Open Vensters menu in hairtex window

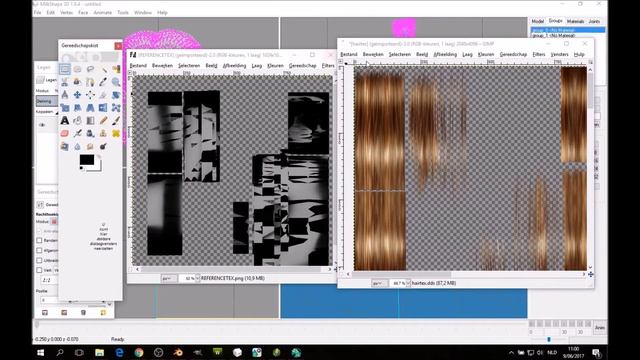click(559, 54)
